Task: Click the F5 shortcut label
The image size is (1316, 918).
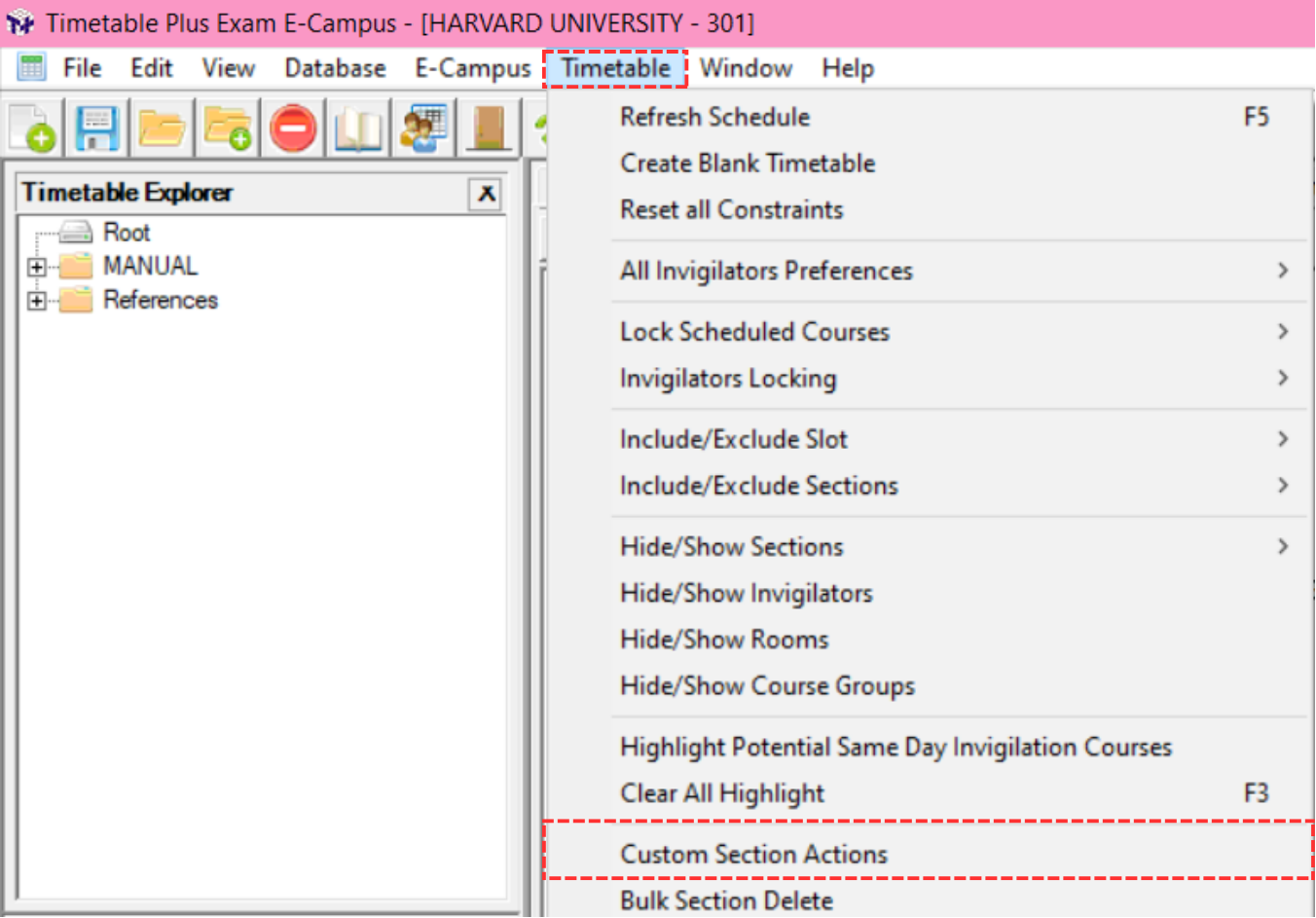Action: 1257,117
